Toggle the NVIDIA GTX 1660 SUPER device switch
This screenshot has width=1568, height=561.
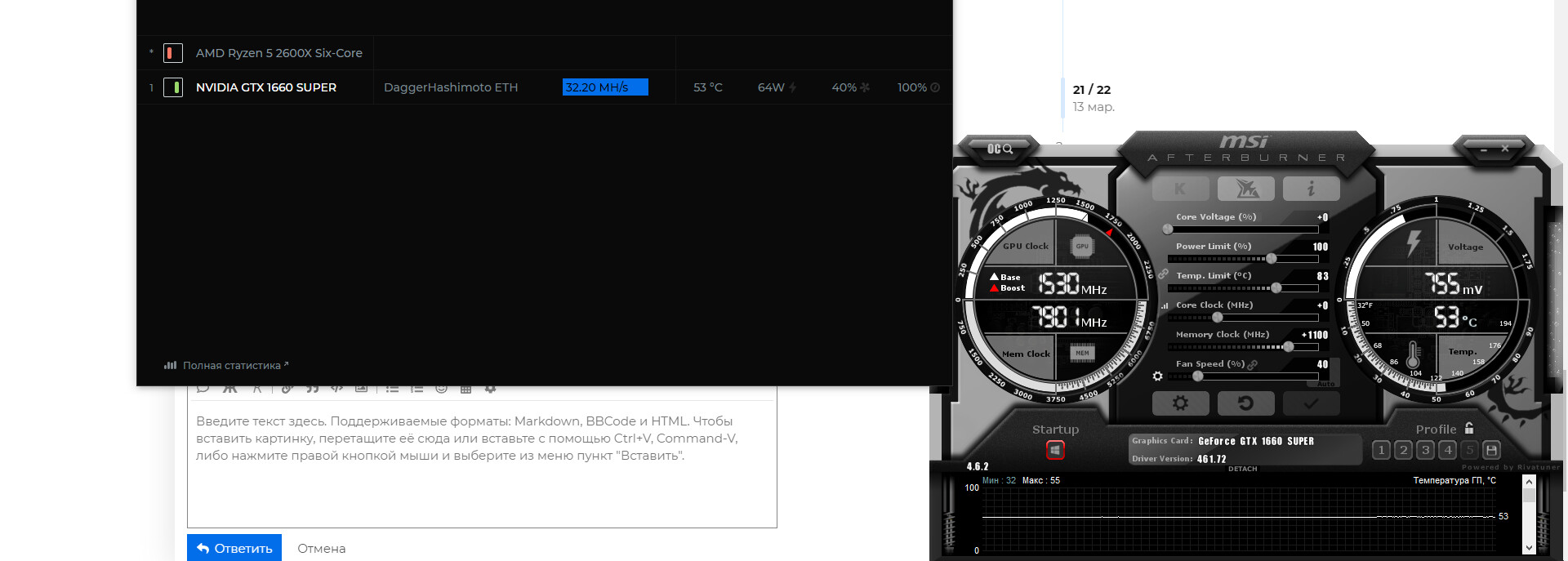point(173,87)
